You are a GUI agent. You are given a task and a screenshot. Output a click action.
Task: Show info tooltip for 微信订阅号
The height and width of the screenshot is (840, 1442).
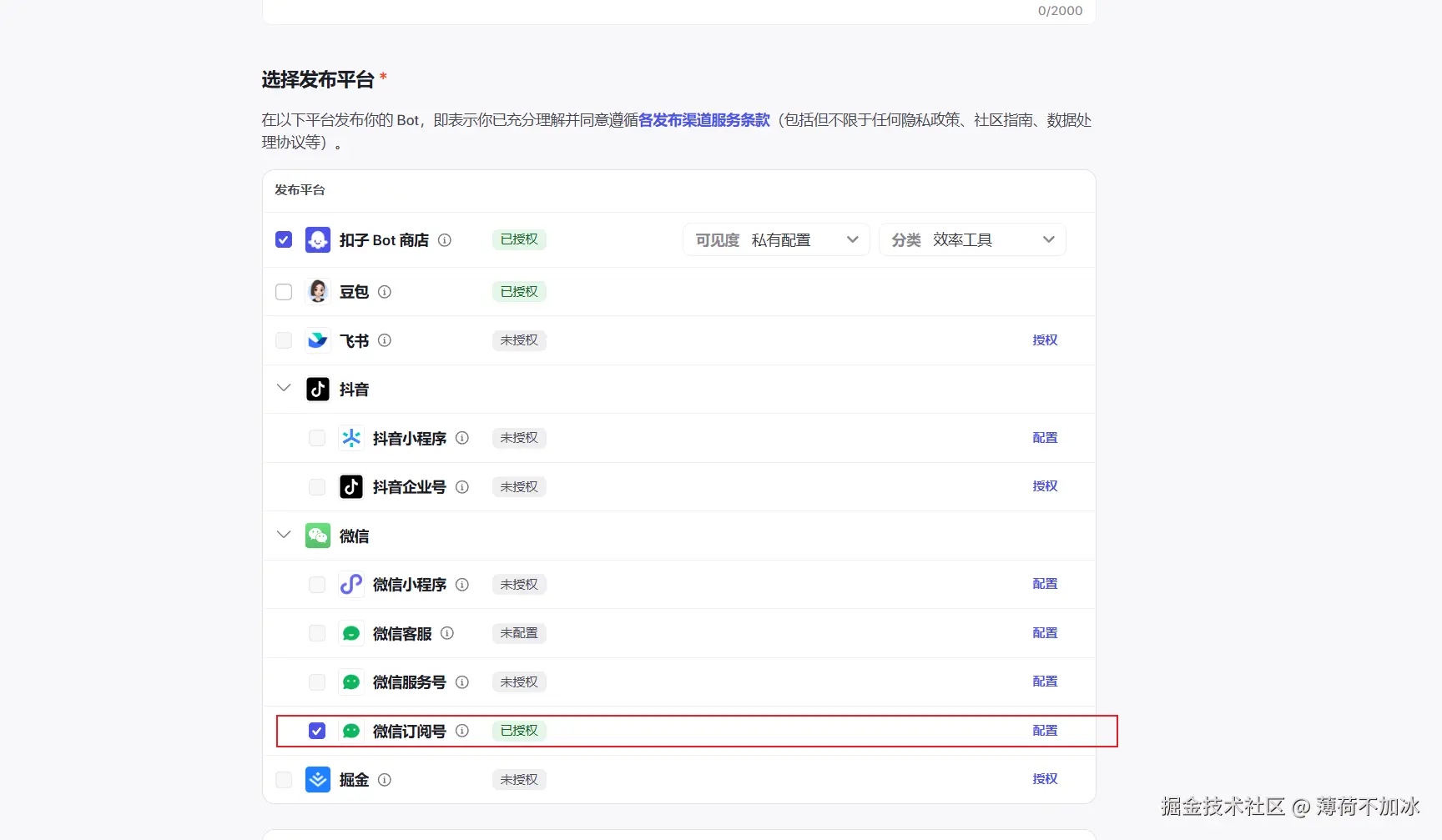[462, 731]
